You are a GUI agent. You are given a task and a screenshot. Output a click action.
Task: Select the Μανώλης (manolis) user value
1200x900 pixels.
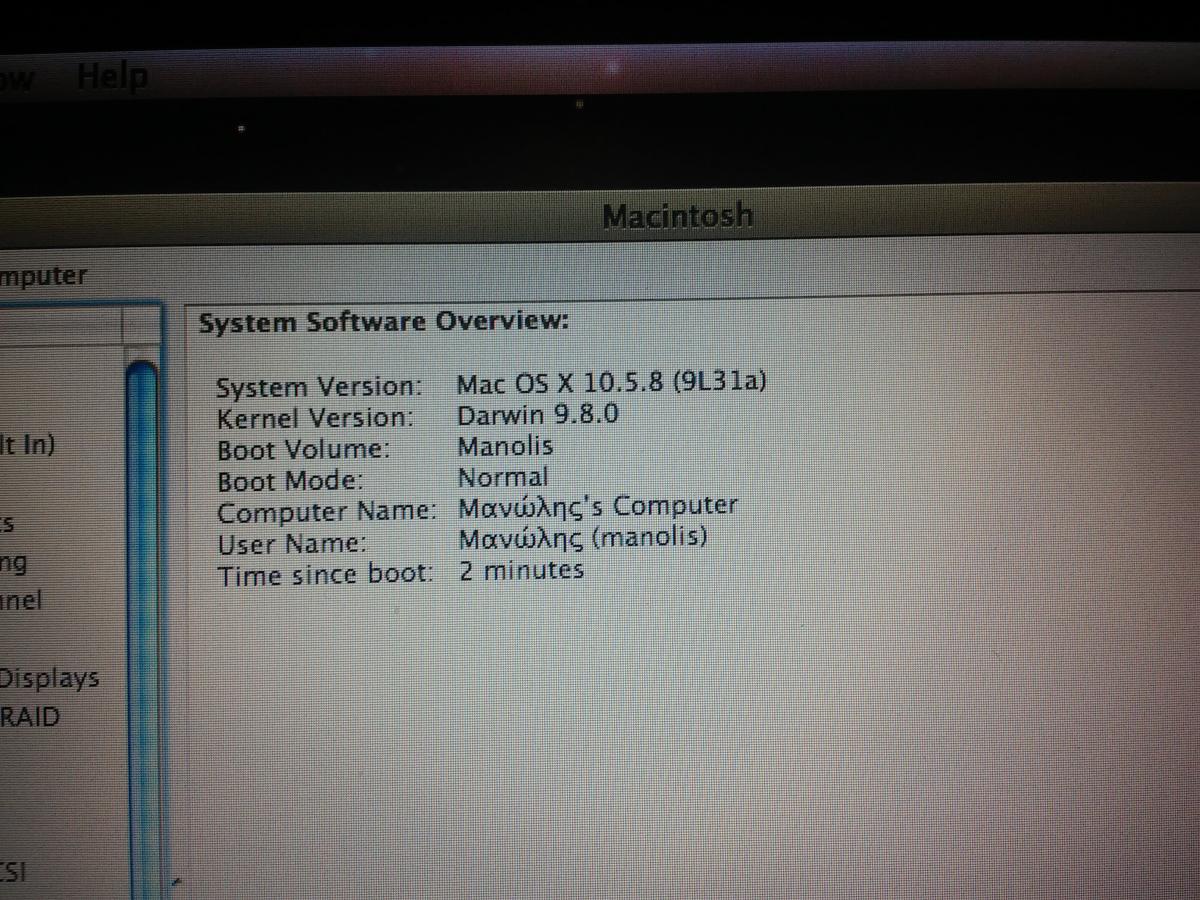[x=583, y=539]
